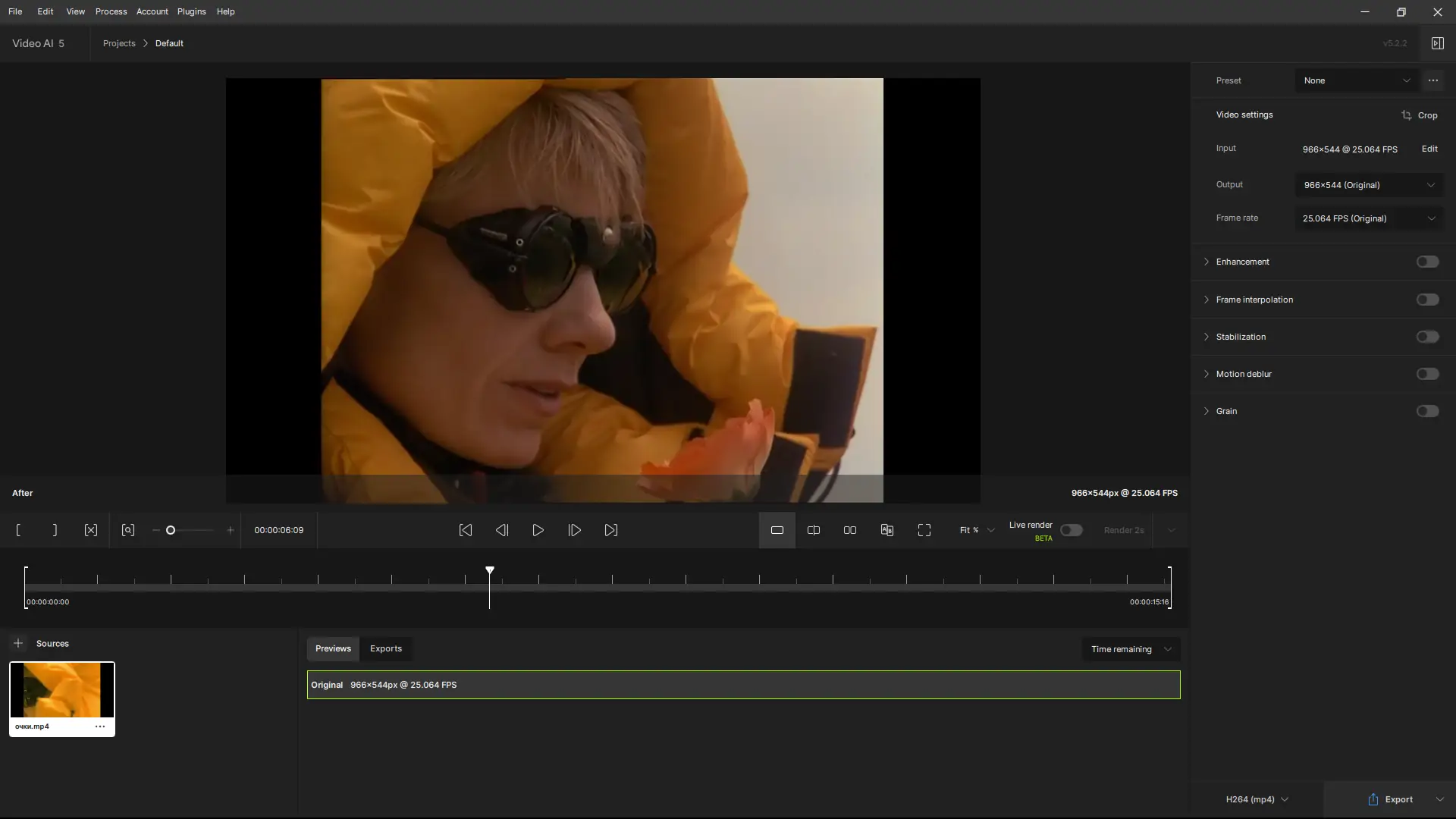1456x819 pixels.
Task: Enable the Enhancement toggle
Action: [1427, 262]
